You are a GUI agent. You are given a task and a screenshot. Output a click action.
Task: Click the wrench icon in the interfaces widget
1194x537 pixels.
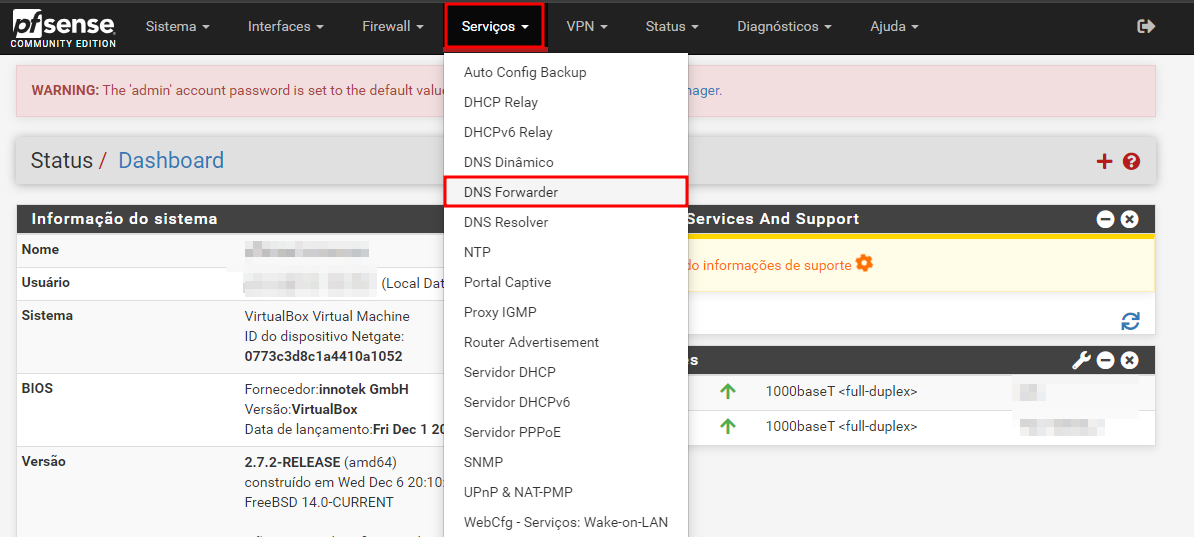(1081, 360)
